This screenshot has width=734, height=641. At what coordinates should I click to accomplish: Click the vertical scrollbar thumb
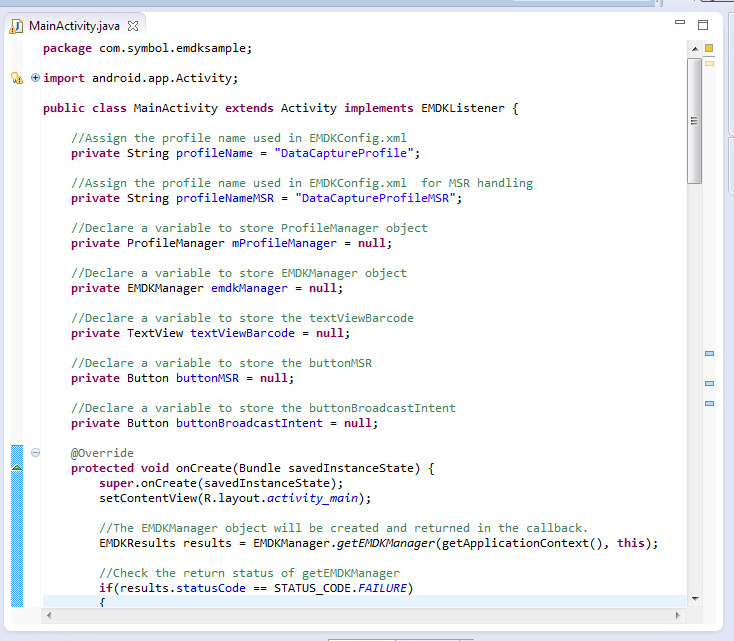pyautogui.click(x=694, y=120)
